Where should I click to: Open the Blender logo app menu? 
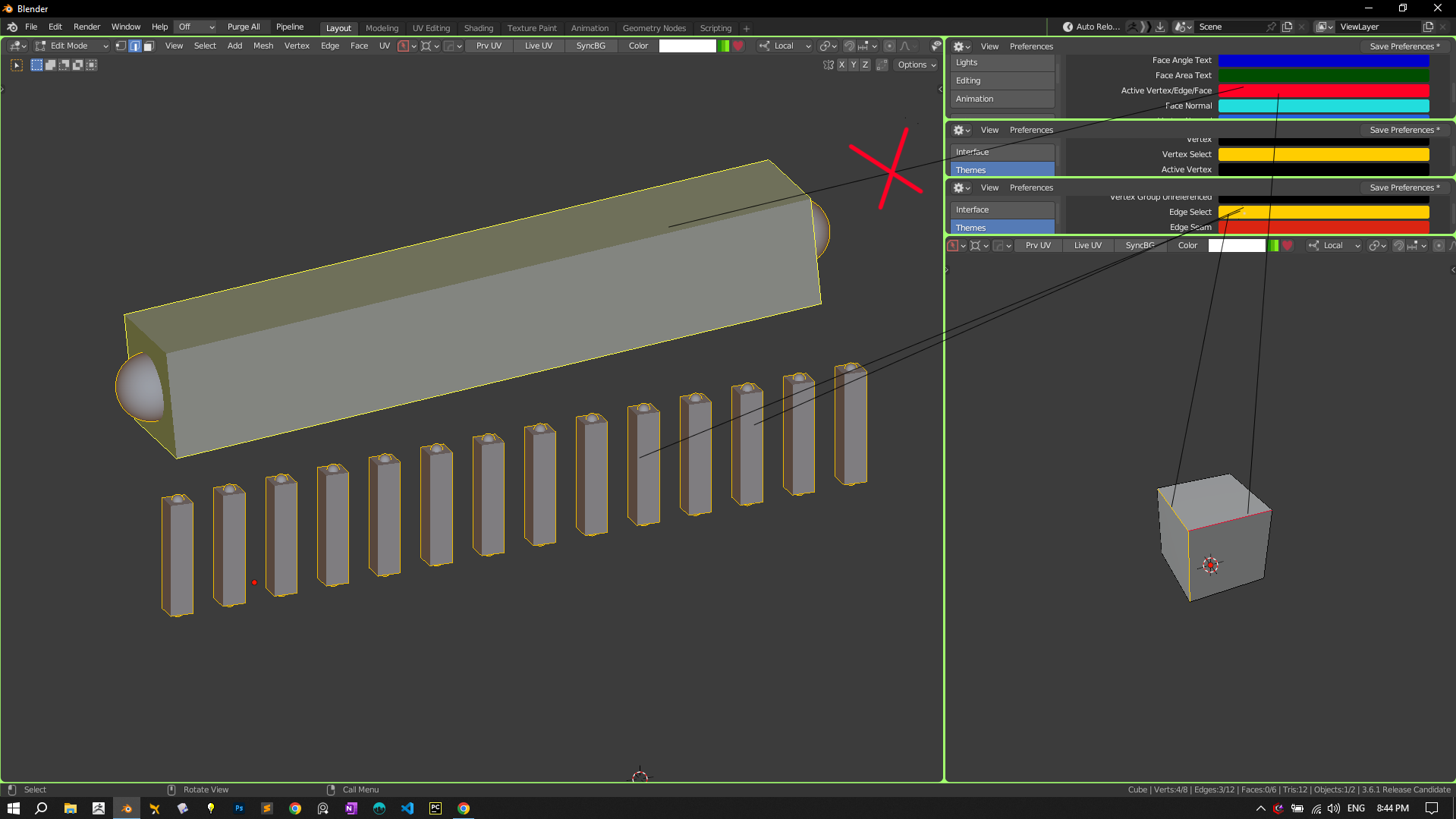(x=12, y=27)
